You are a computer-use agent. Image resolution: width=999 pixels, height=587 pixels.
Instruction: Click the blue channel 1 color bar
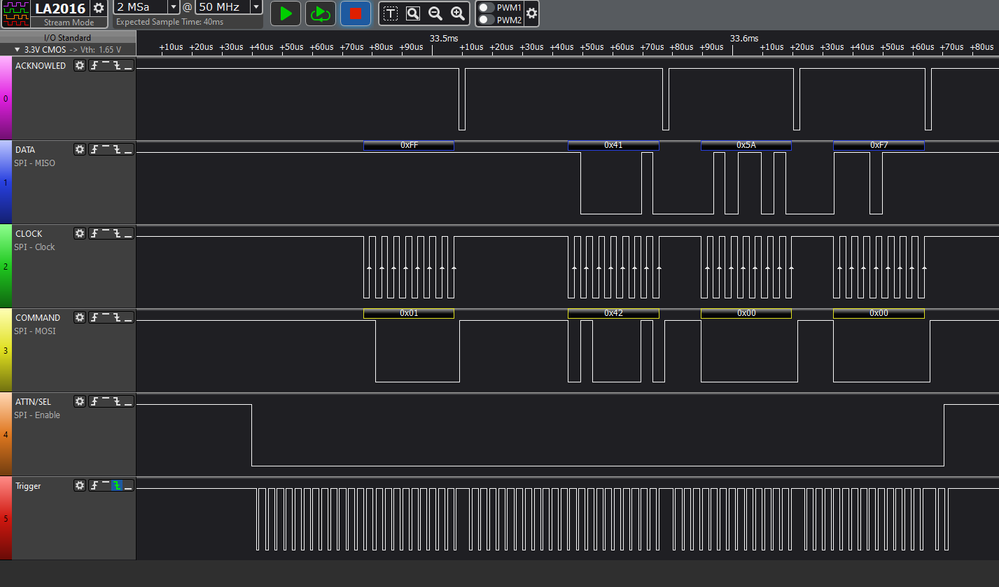pyautogui.click(x=6, y=182)
